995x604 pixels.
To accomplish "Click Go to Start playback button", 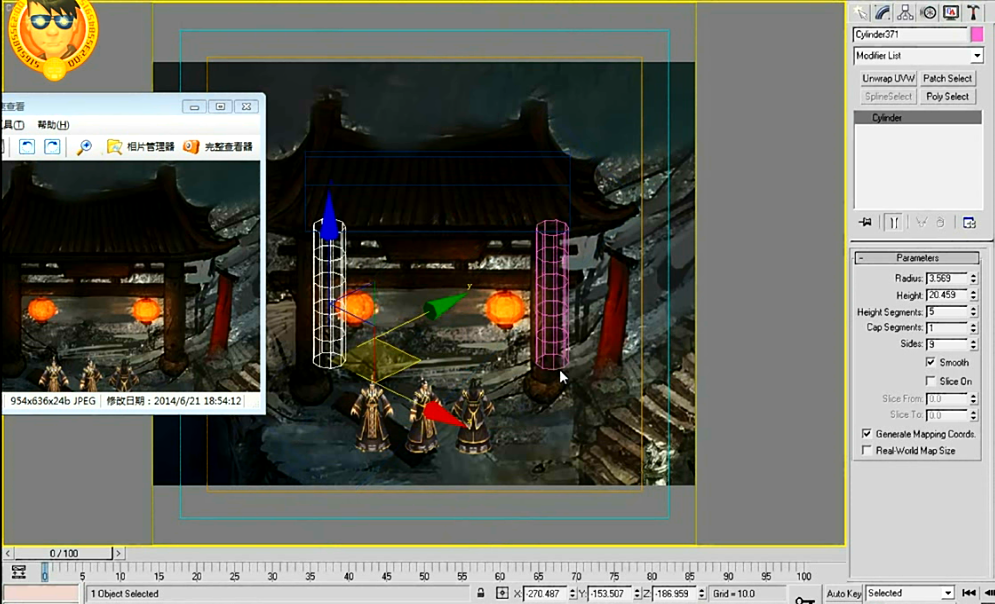I will 968,593.
